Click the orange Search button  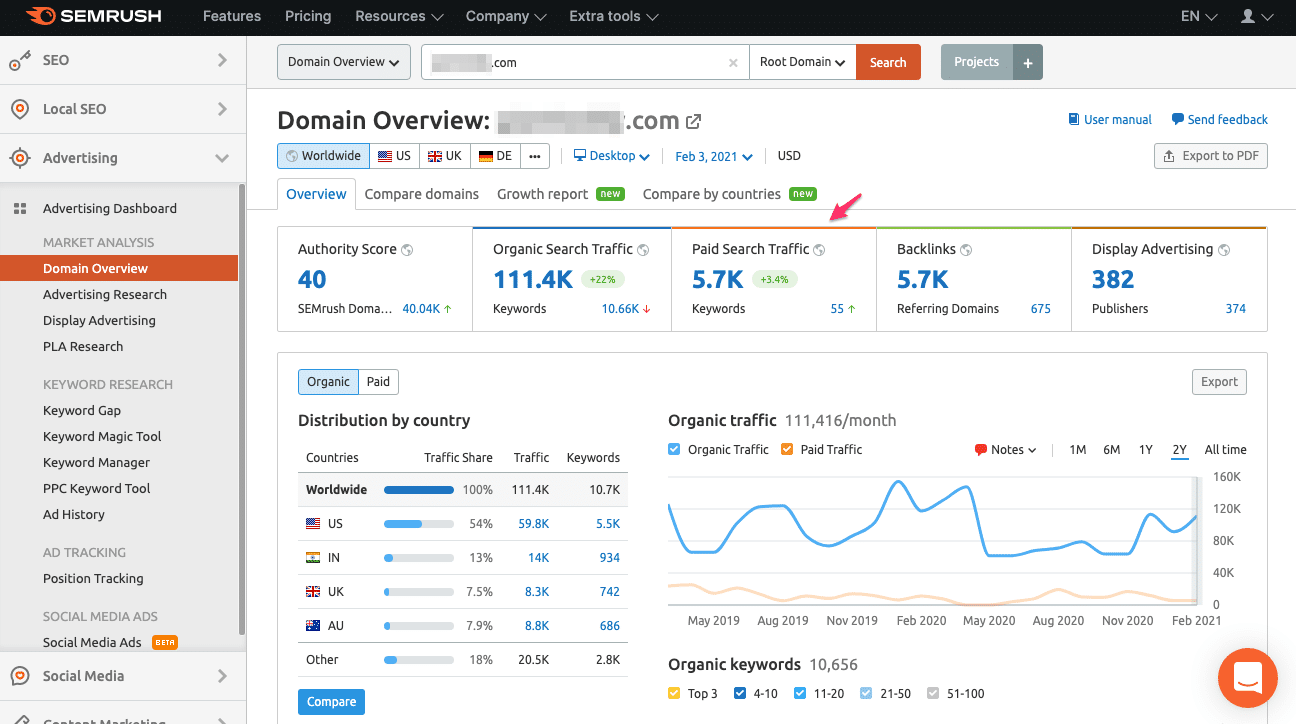coord(888,62)
